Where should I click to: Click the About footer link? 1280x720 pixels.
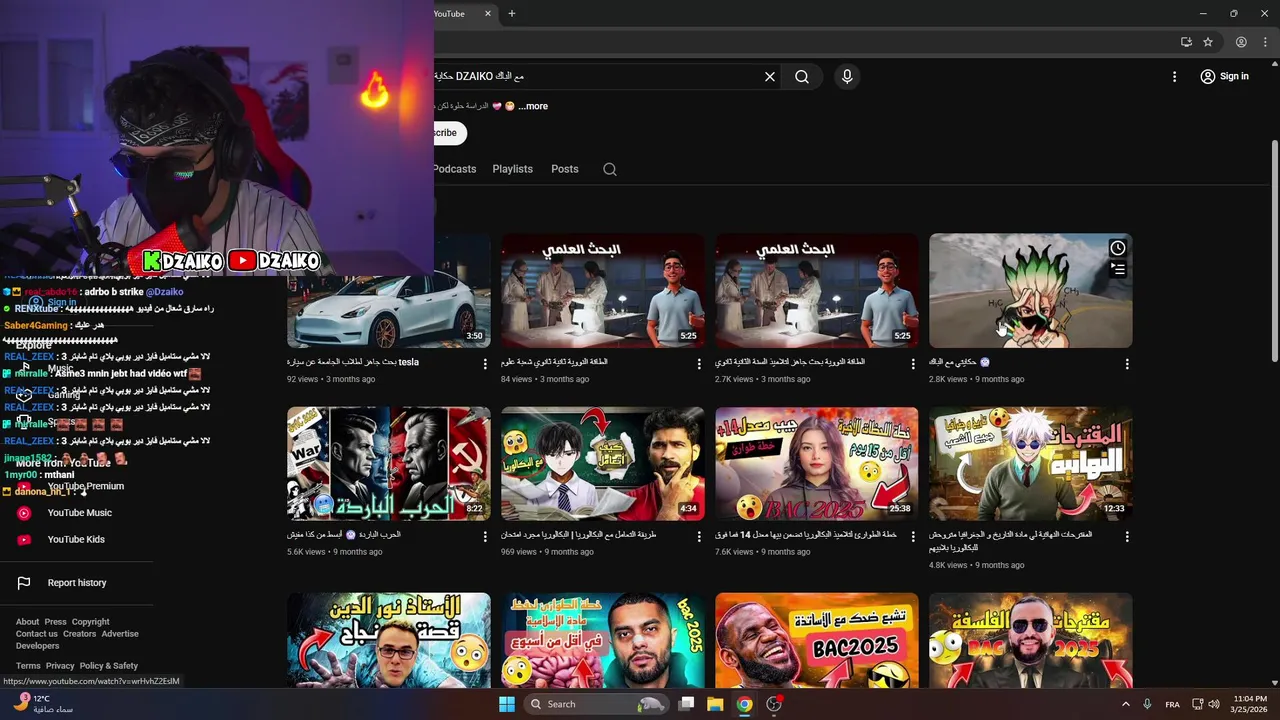(x=27, y=622)
